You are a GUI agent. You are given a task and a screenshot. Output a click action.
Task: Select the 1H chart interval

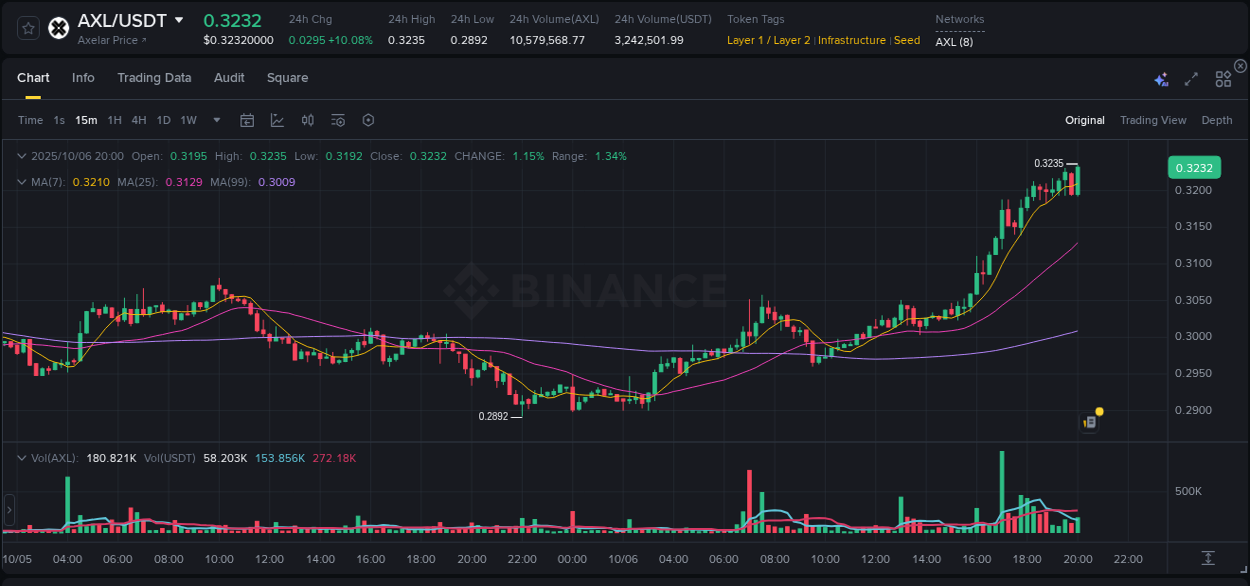tap(115, 120)
